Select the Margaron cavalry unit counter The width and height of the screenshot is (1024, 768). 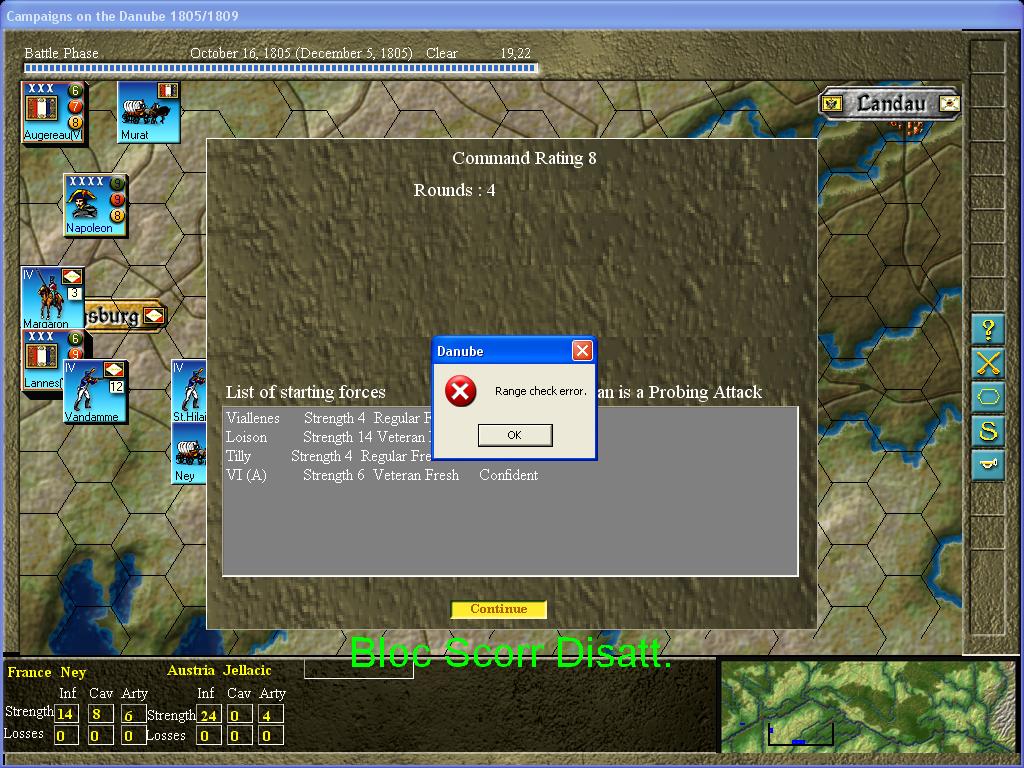(x=52, y=297)
